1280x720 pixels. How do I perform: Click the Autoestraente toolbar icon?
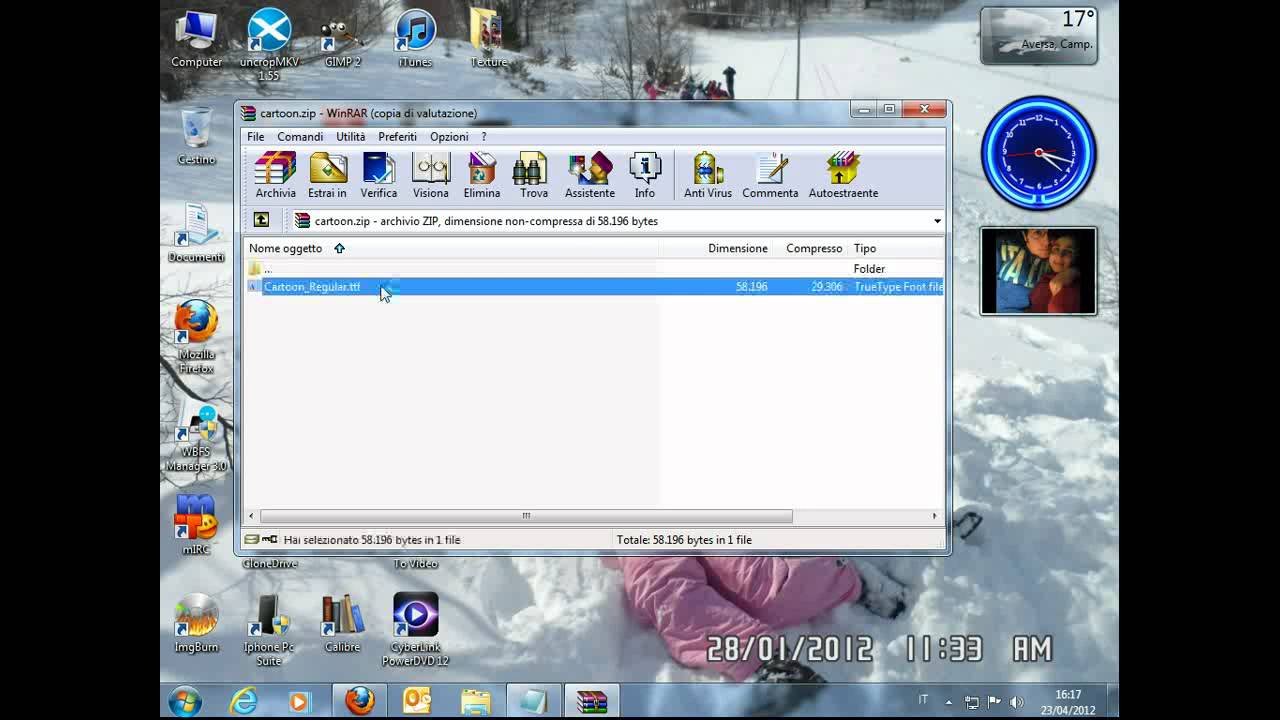point(843,176)
